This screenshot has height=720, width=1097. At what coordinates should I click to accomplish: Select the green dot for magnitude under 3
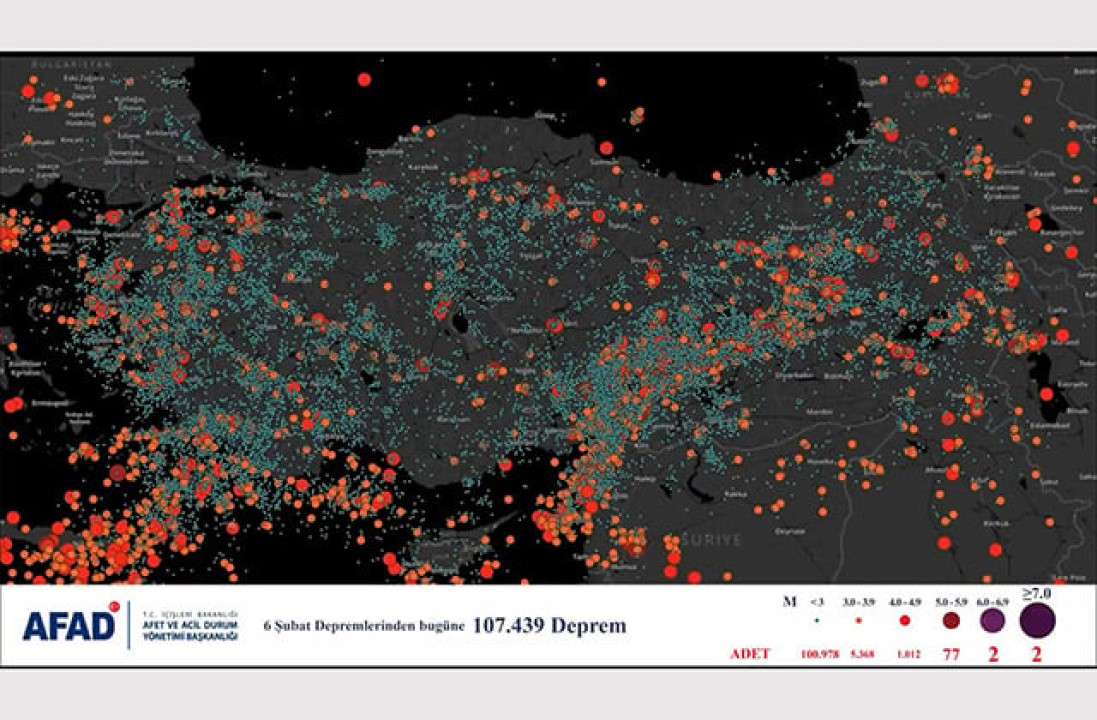pos(816,621)
